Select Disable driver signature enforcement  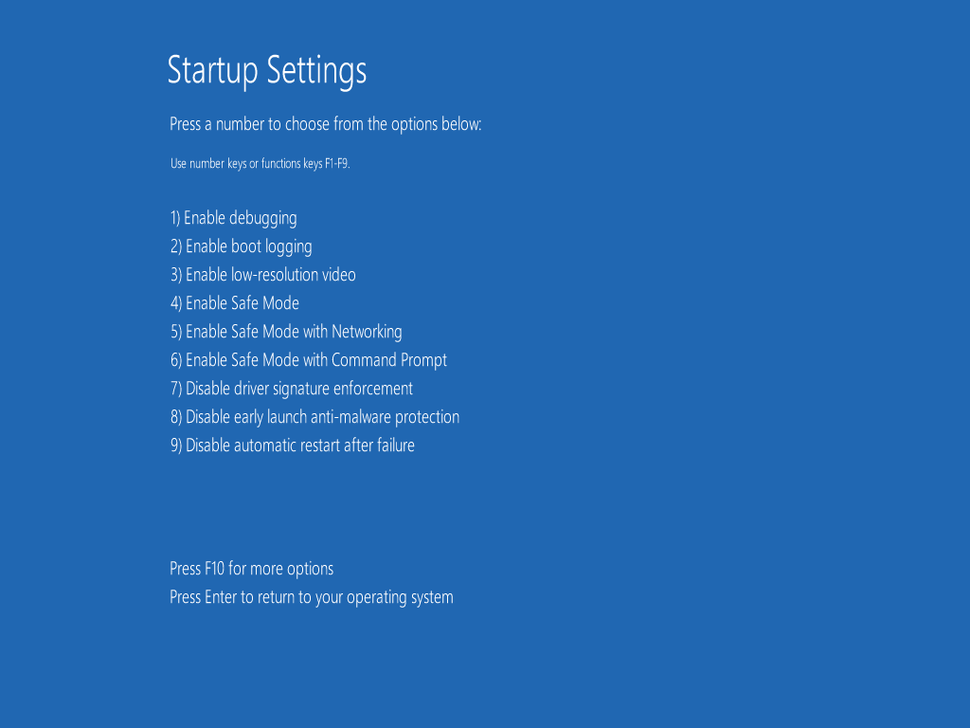(x=291, y=388)
